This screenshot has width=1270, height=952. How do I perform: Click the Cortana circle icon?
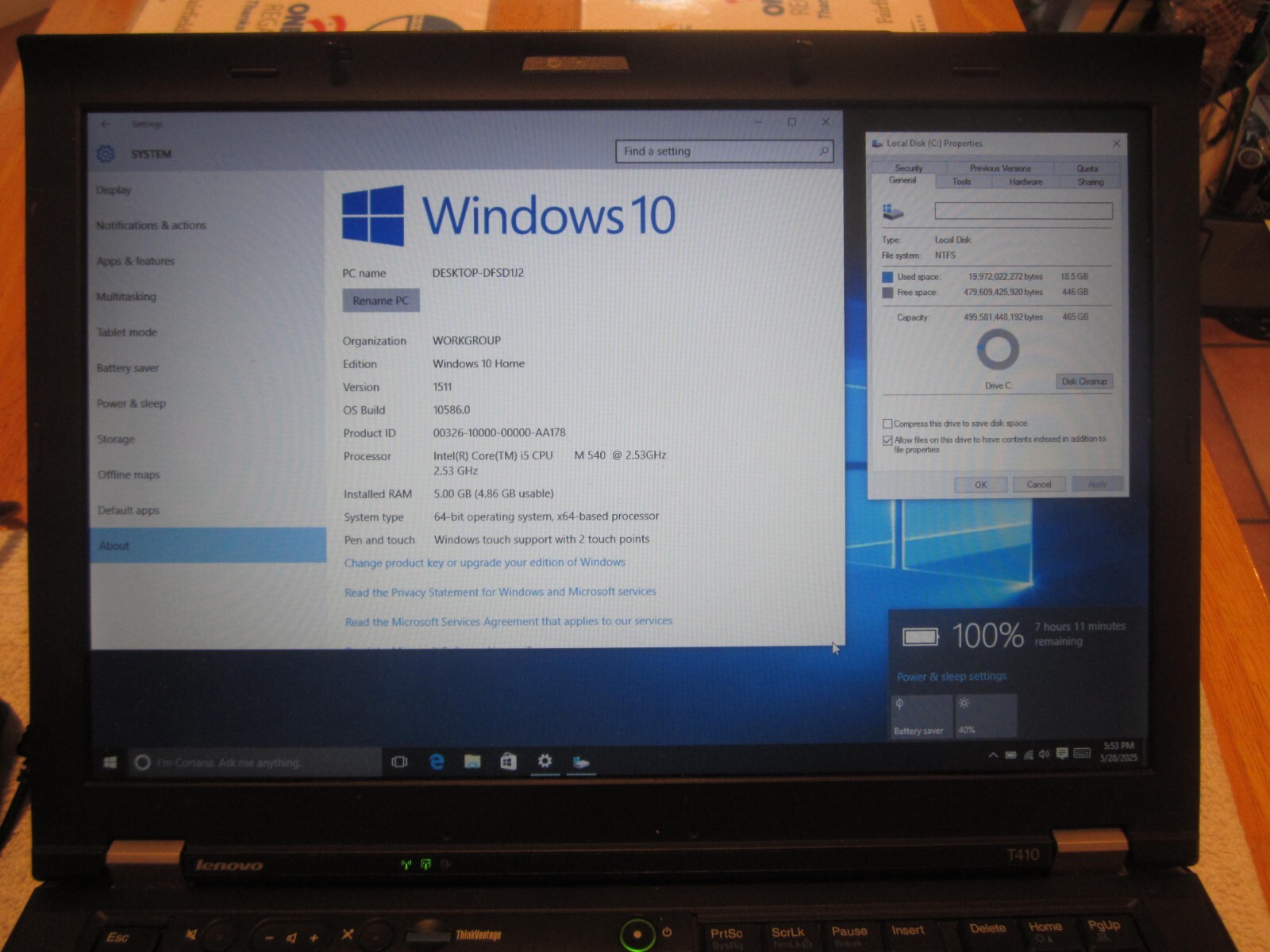click(143, 762)
